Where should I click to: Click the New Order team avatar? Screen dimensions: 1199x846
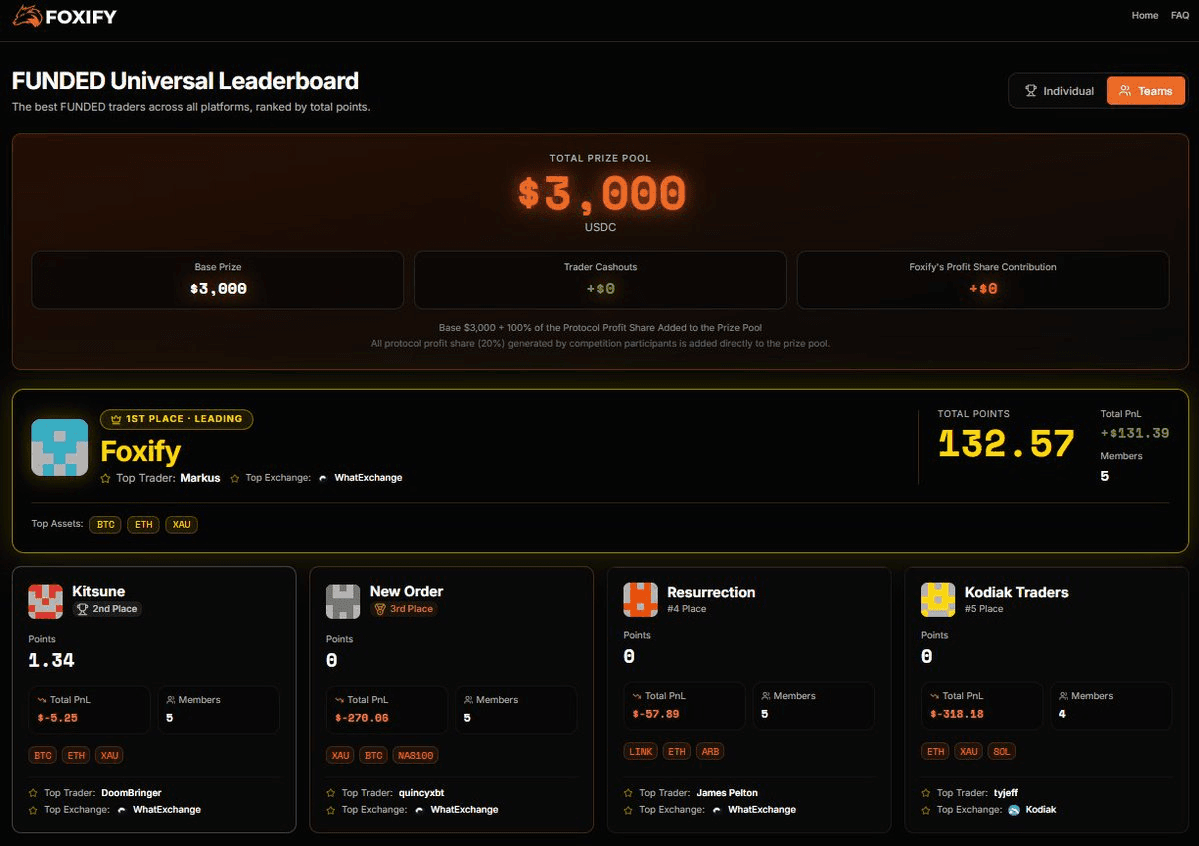343,601
